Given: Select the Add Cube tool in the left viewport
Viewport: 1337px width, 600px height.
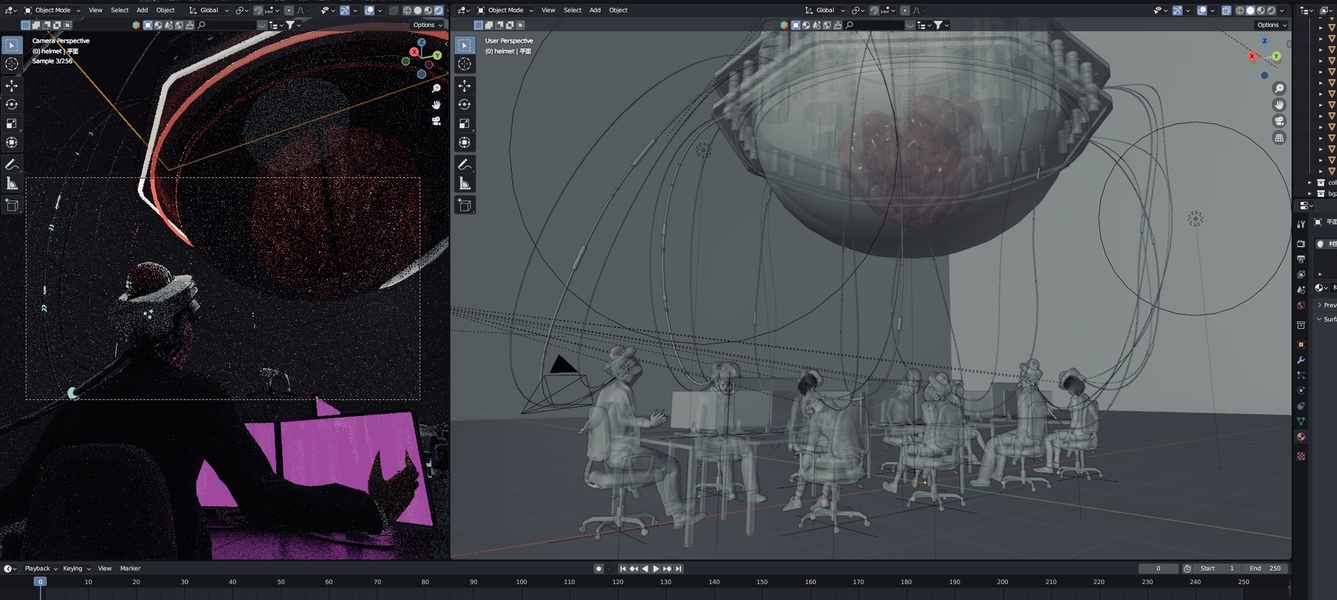Looking at the screenshot, I should (x=12, y=204).
